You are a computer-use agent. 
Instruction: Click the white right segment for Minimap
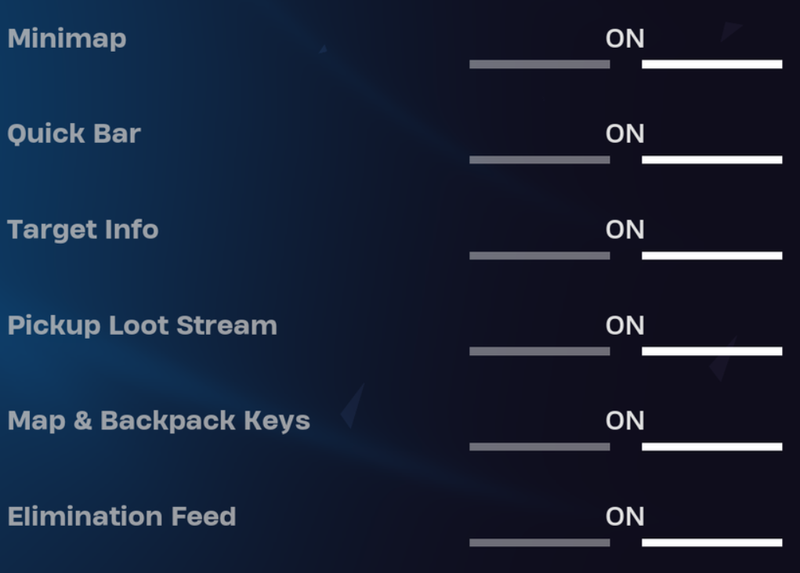711,65
